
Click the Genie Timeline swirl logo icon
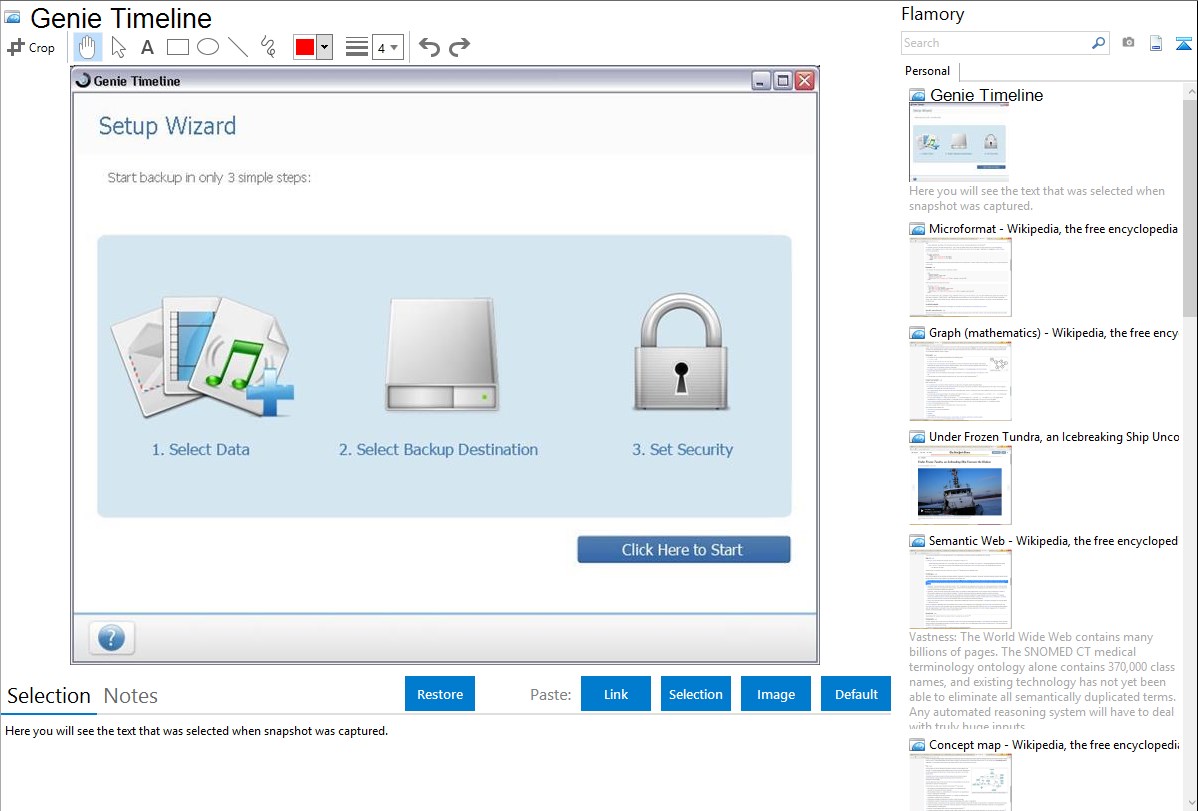click(x=83, y=80)
